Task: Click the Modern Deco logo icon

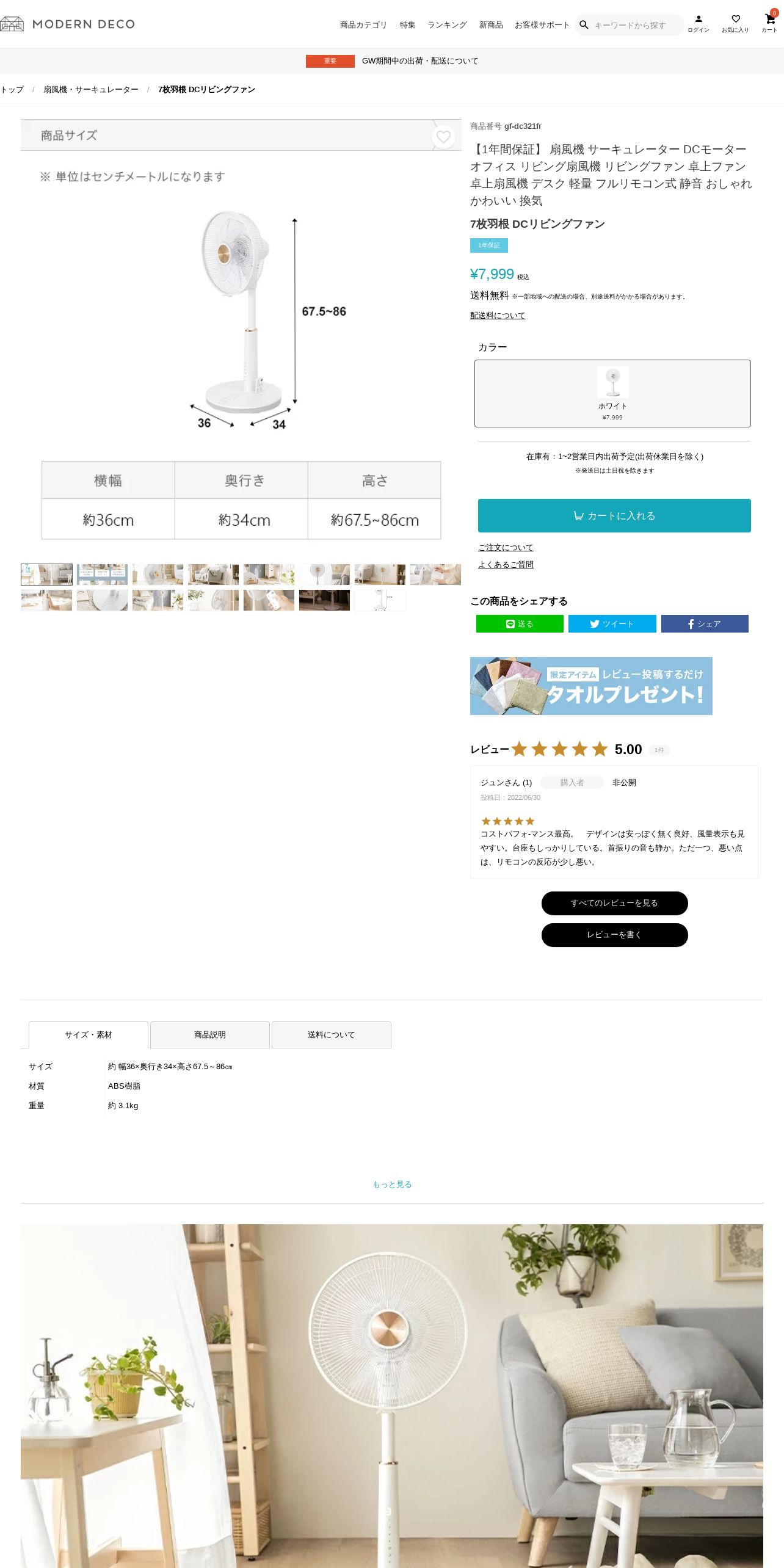Action: coord(12,24)
